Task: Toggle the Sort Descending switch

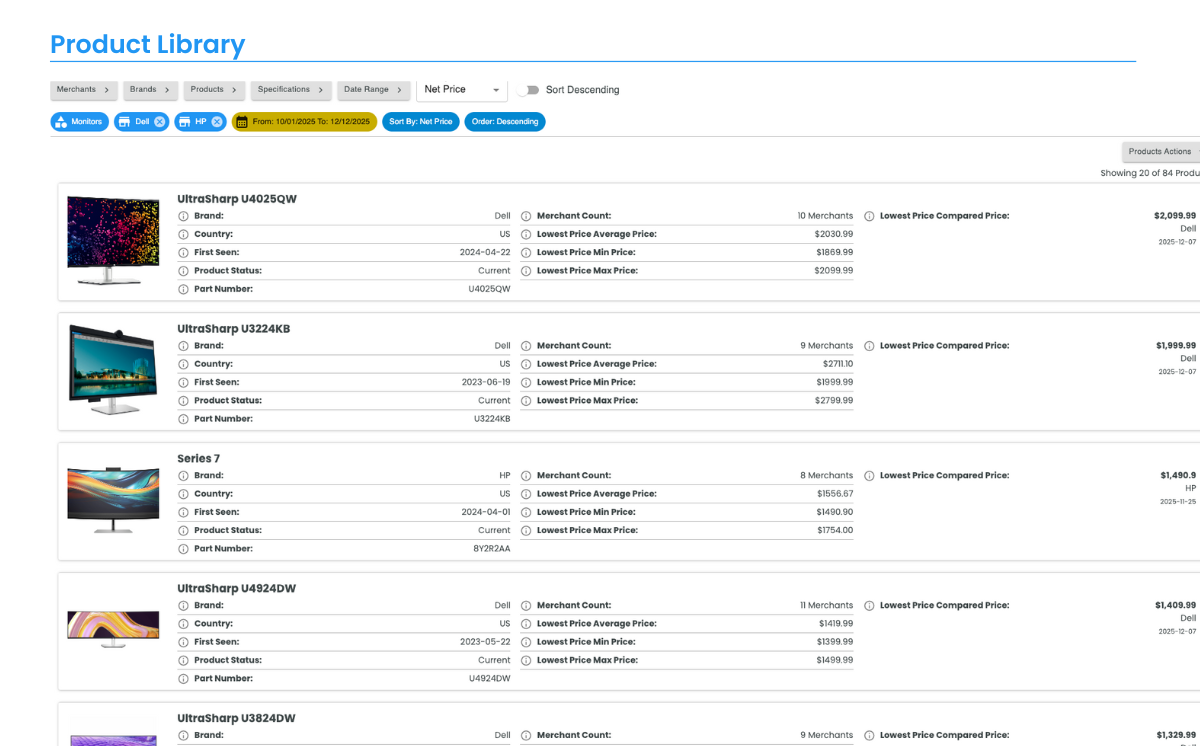Action: (528, 90)
